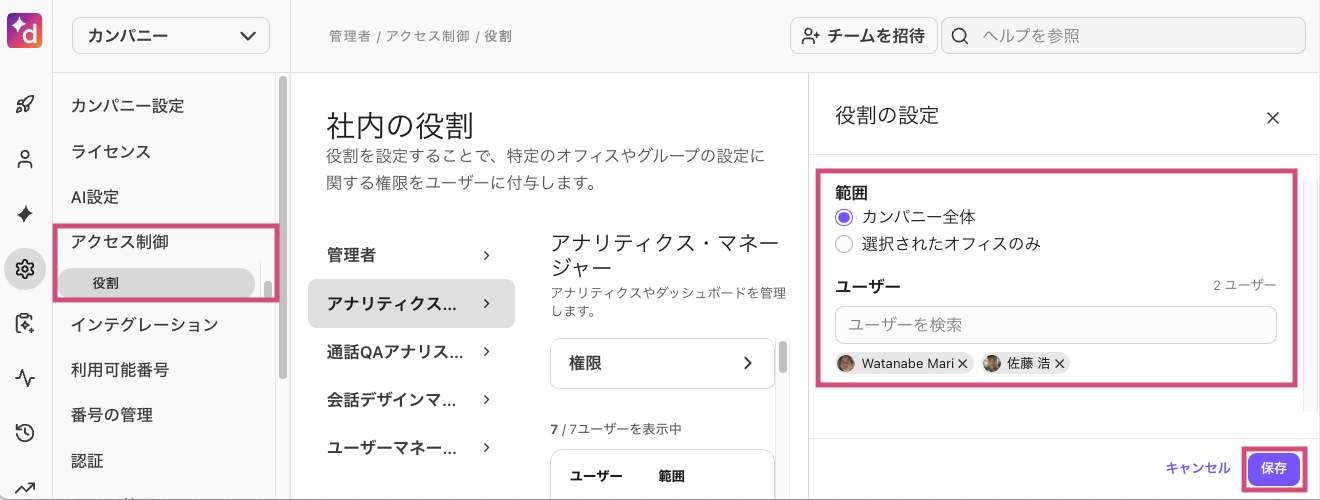Open the clipboard sparkle icon in sidebar
This screenshot has height=500, width=1320.
pos(25,323)
